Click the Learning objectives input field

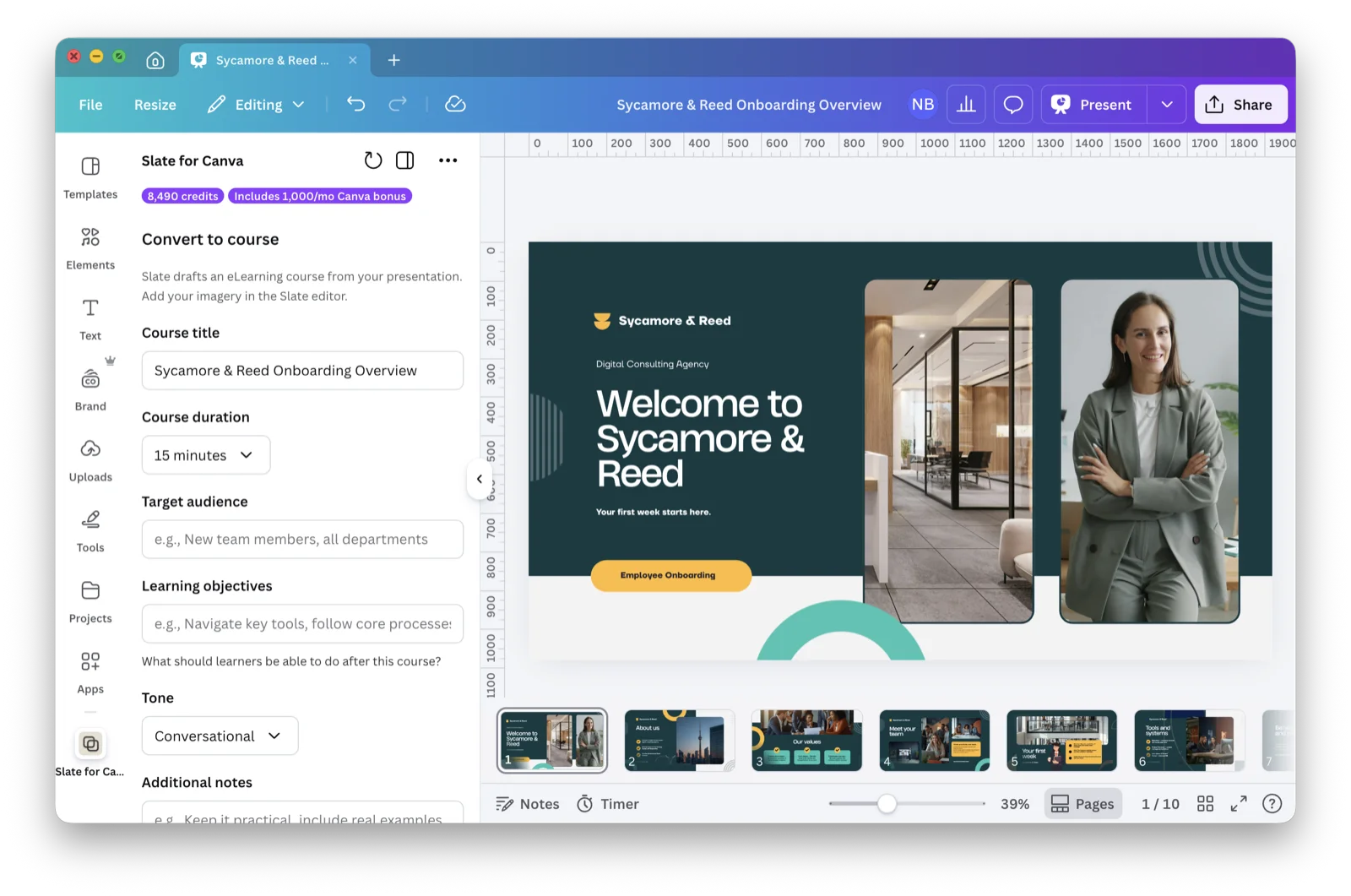[x=302, y=624]
